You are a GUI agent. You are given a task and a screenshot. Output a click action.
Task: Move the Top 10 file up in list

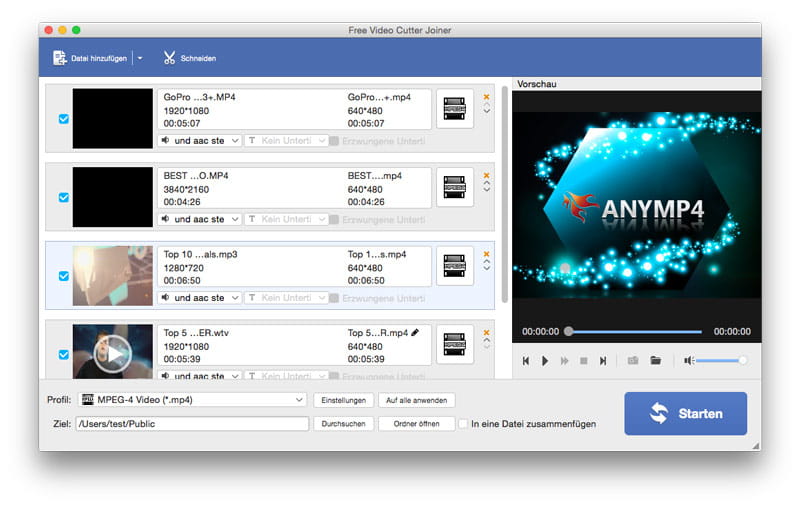point(487,261)
